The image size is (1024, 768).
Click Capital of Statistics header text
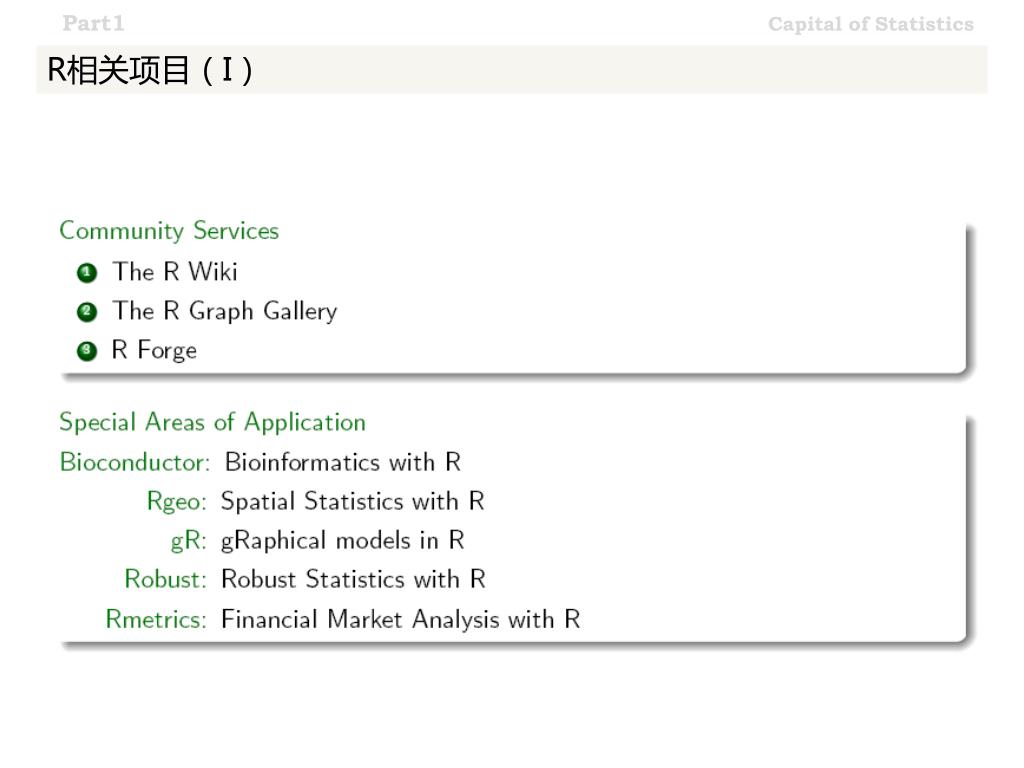click(x=871, y=24)
